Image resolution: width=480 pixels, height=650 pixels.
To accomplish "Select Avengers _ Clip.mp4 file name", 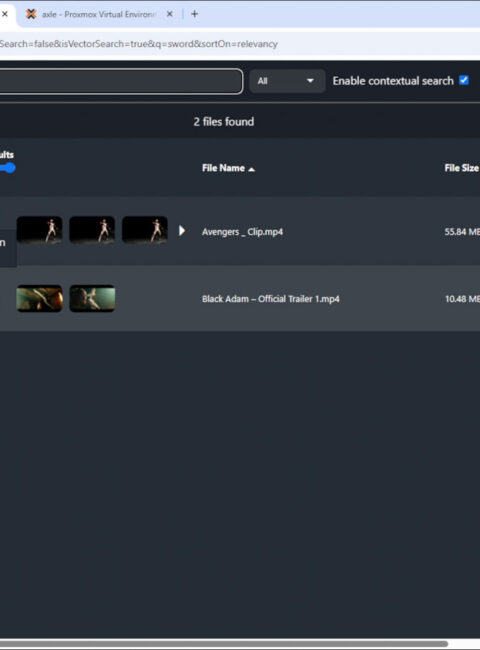I will point(242,232).
